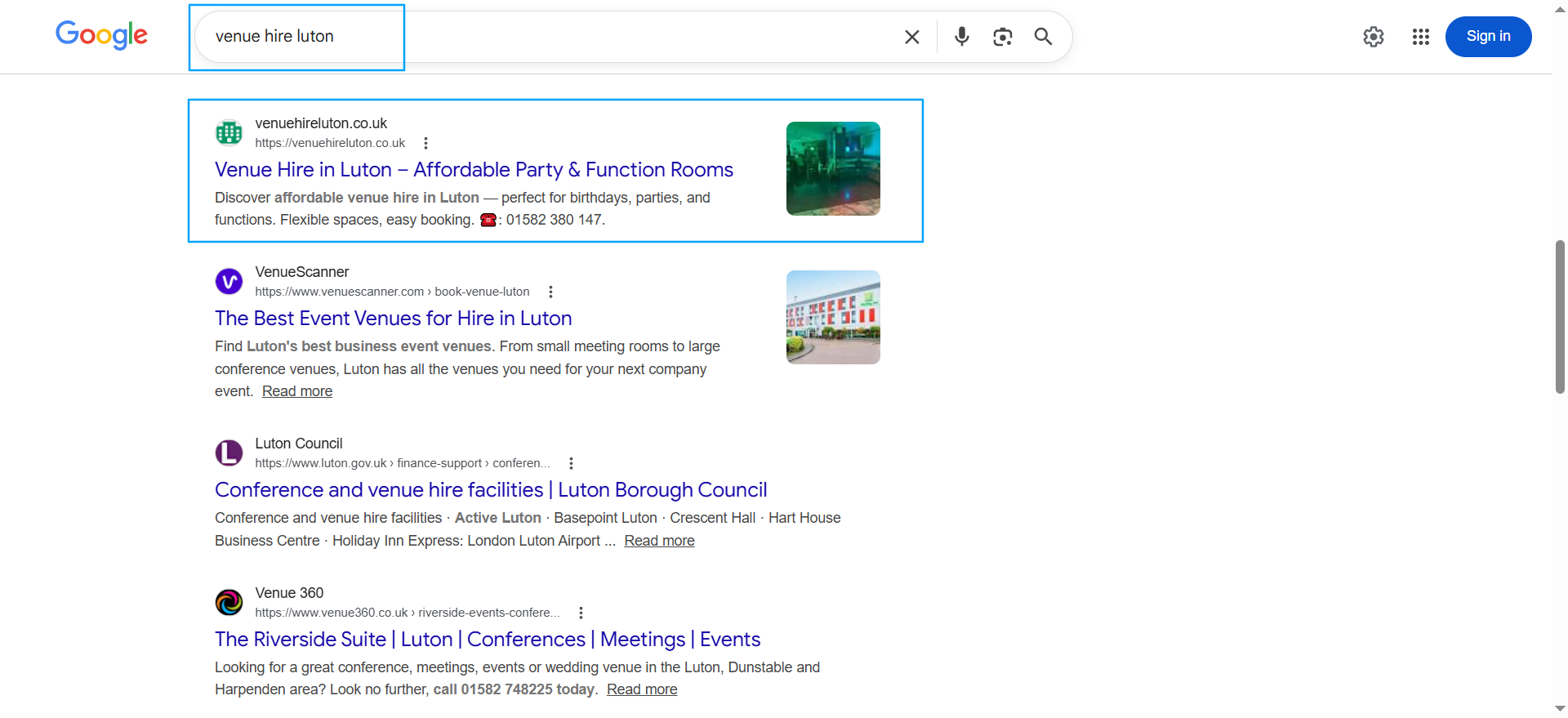Open the quick settings gear

pos(1374,37)
